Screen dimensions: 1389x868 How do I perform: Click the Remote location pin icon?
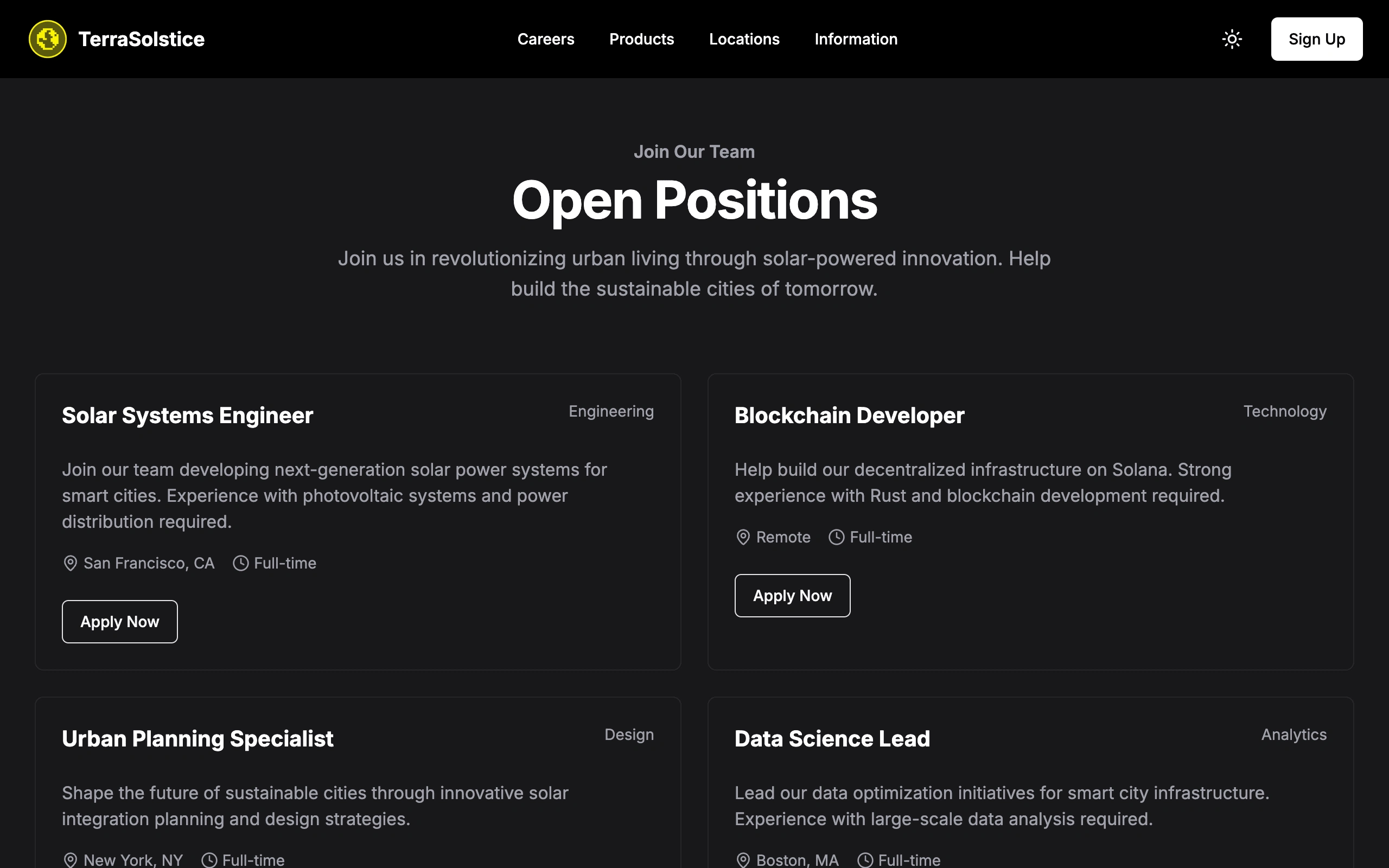point(743,537)
